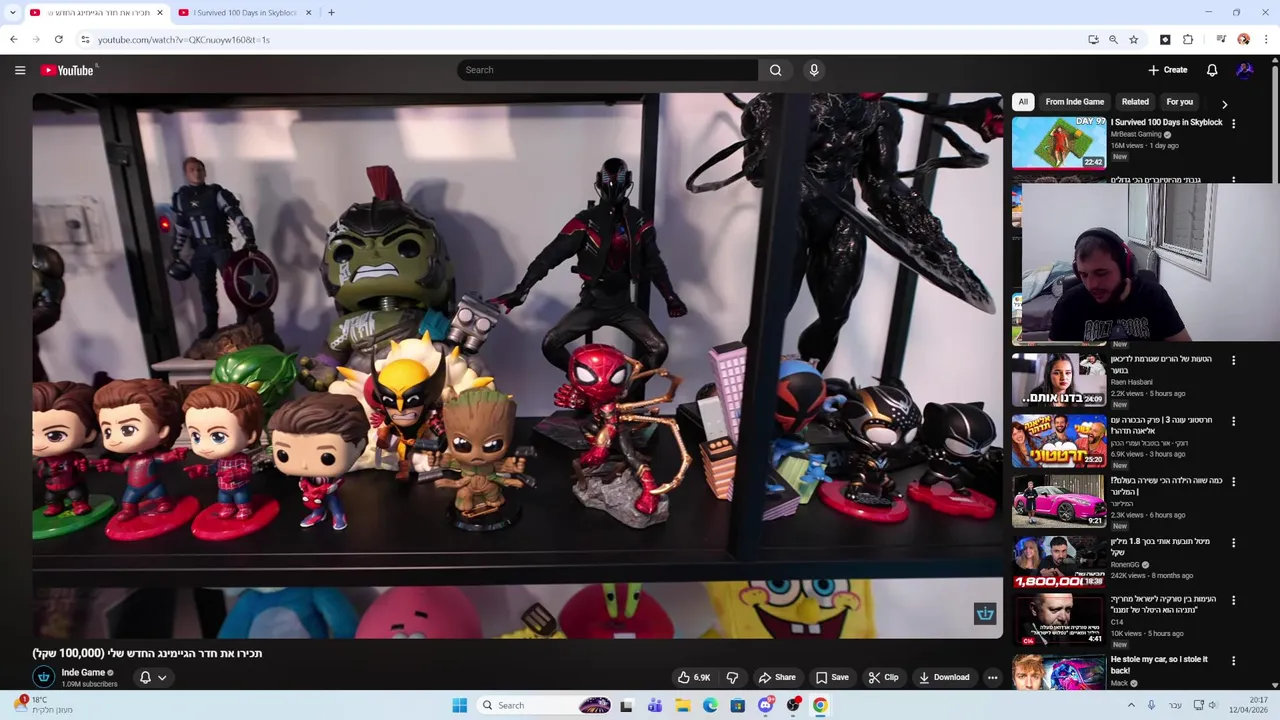The width and height of the screenshot is (1280, 720).
Task: Open I Survived 100 Days in Skyblock thumbnail
Action: (x=1059, y=143)
